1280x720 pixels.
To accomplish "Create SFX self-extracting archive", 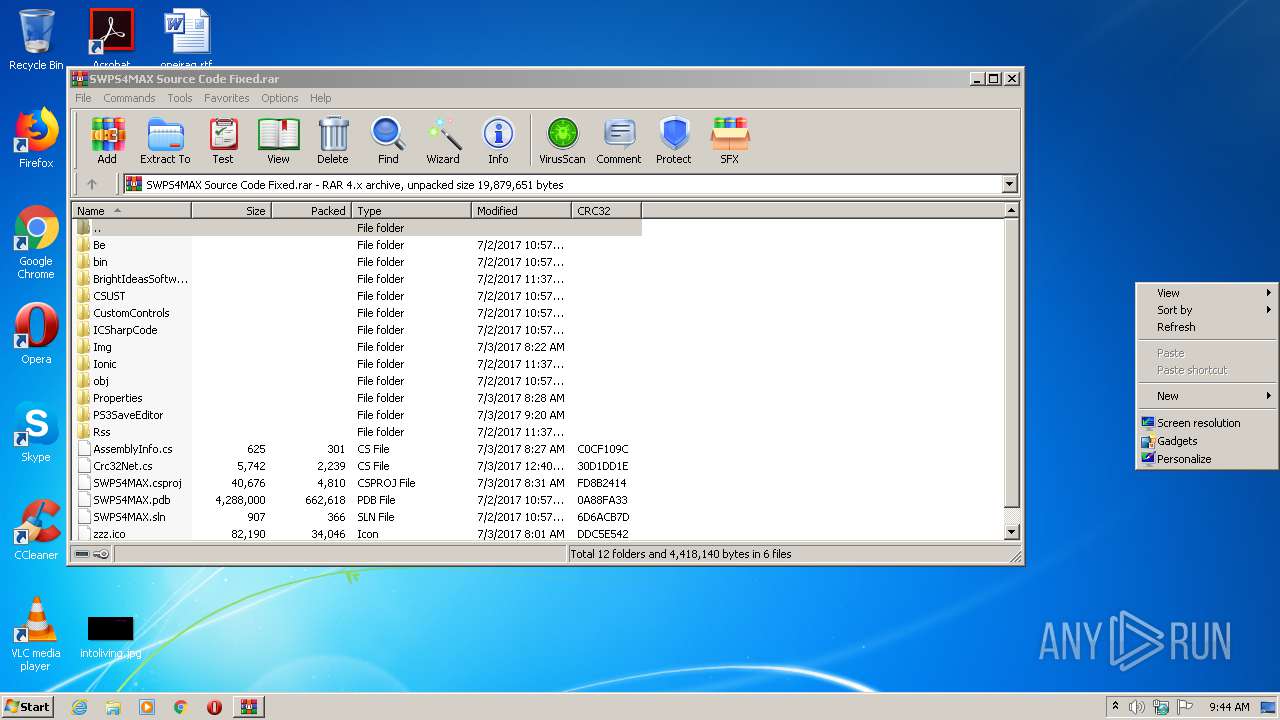I will tap(730, 140).
